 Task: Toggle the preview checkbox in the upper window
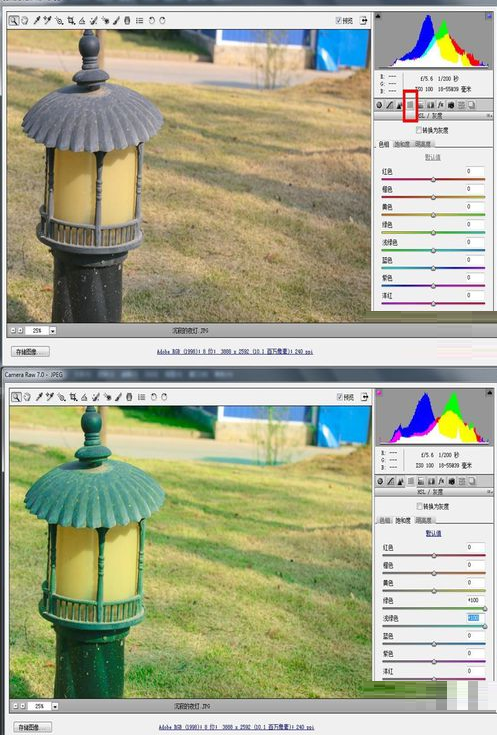(x=339, y=21)
